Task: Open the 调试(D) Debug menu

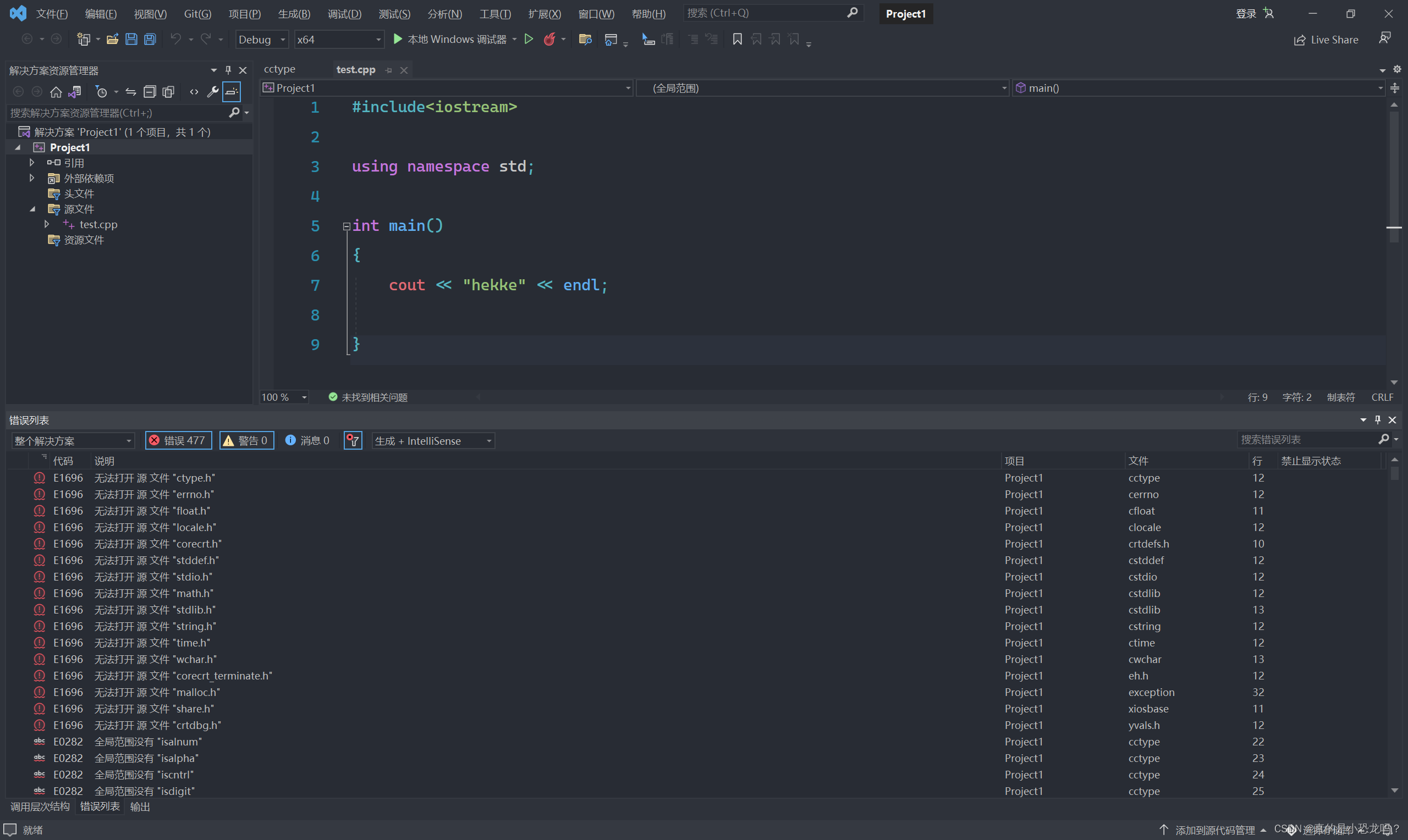Action: pyautogui.click(x=344, y=14)
